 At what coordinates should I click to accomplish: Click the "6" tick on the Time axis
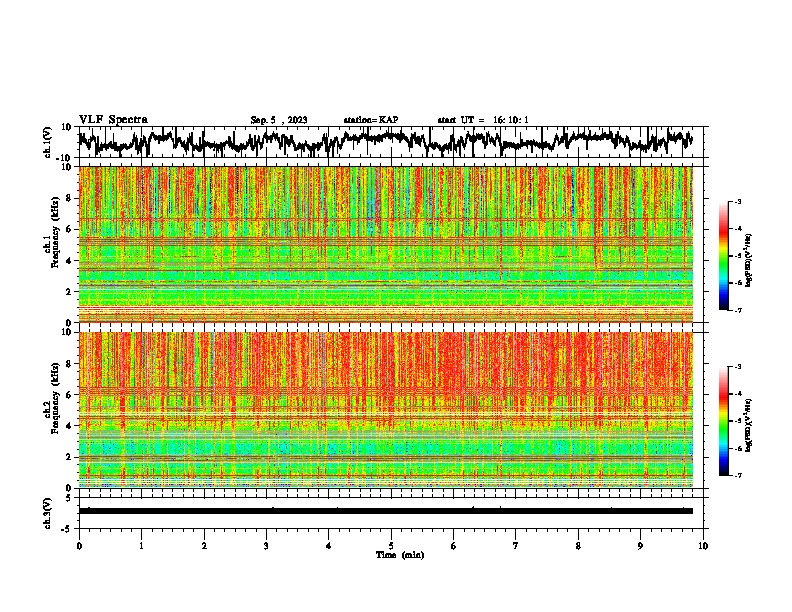(453, 546)
